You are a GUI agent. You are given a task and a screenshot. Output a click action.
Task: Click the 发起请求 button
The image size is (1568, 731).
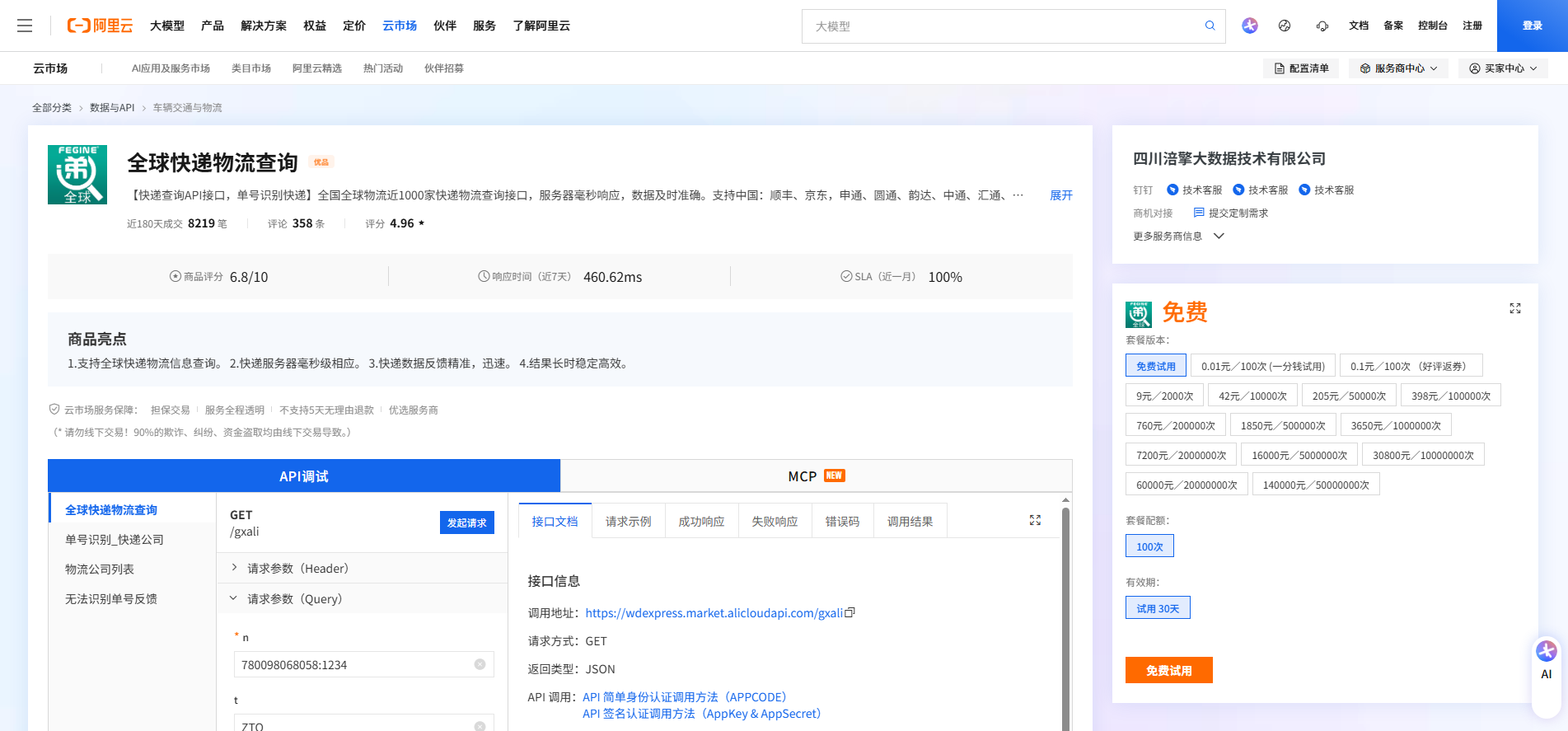coord(467,522)
